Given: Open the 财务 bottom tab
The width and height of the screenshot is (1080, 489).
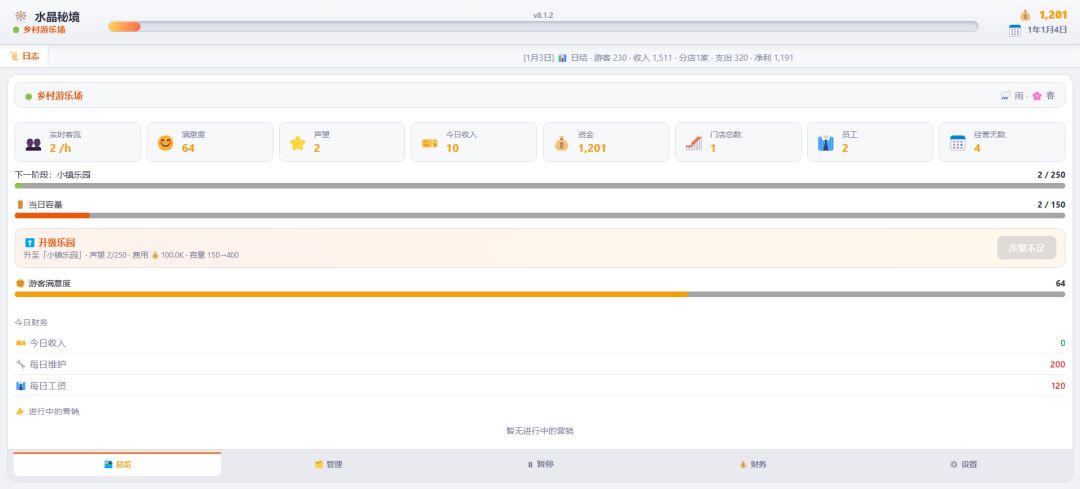Looking at the screenshot, I should (x=751, y=464).
